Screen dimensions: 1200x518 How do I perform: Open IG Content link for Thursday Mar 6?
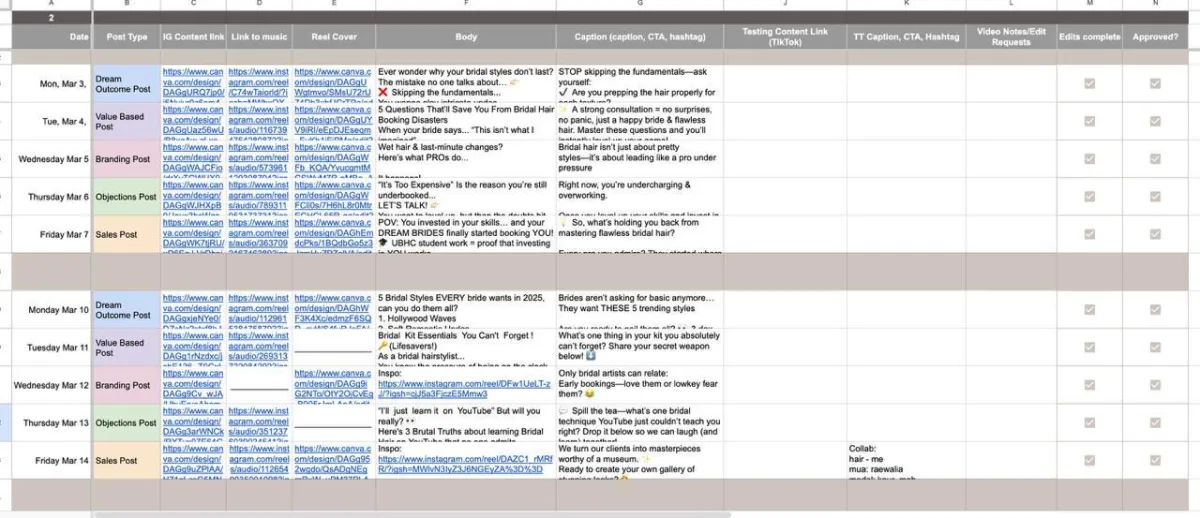pos(193,197)
